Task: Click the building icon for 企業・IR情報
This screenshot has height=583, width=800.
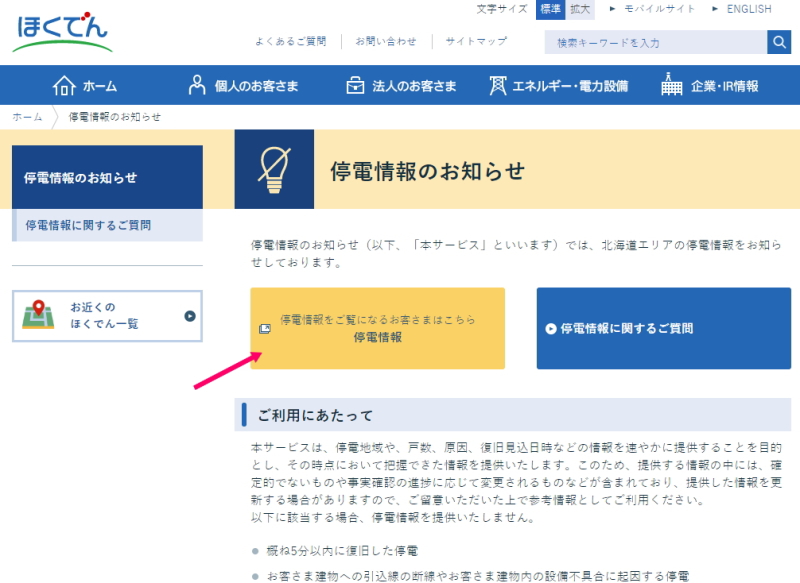Action: pos(672,86)
